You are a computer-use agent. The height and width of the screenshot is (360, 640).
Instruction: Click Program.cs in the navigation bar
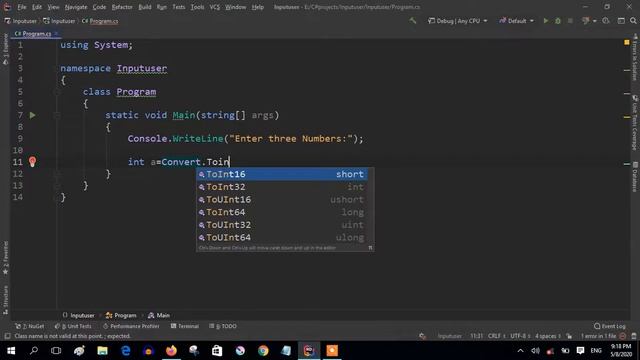pyautogui.click(x=100, y=21)
